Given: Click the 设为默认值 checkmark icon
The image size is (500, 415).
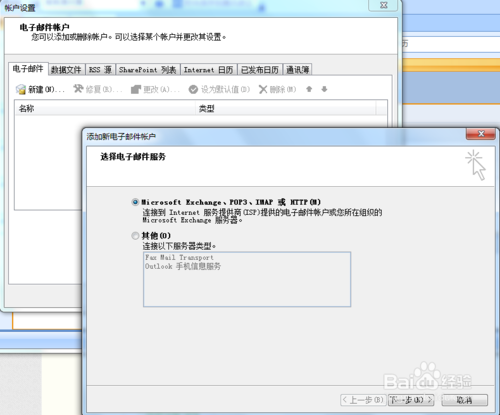Looking at the screenshot, I should click(193, 89).
